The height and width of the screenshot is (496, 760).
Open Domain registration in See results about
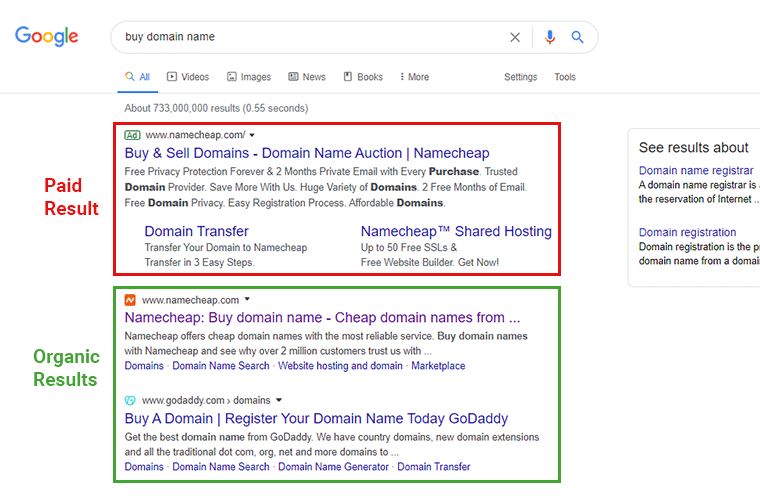[687, 232]
